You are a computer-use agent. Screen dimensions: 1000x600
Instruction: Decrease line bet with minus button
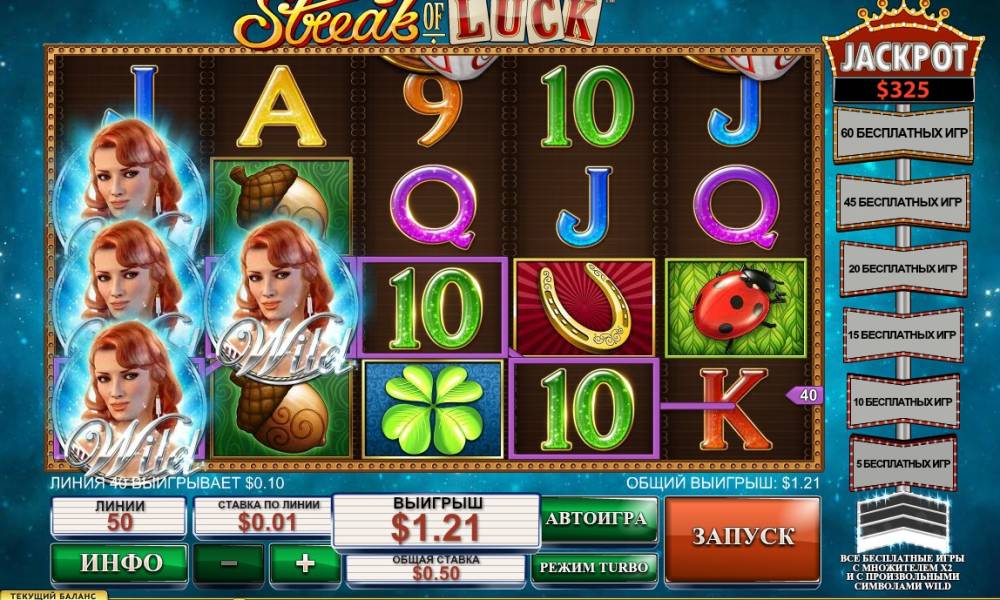229,563
